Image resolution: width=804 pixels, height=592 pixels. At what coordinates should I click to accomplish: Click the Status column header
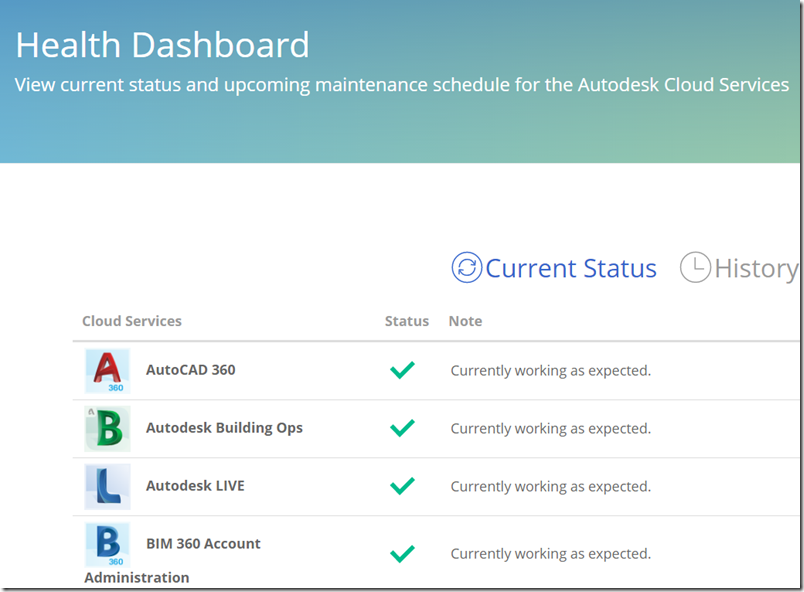pyautogui.click(x=407, y=321)
